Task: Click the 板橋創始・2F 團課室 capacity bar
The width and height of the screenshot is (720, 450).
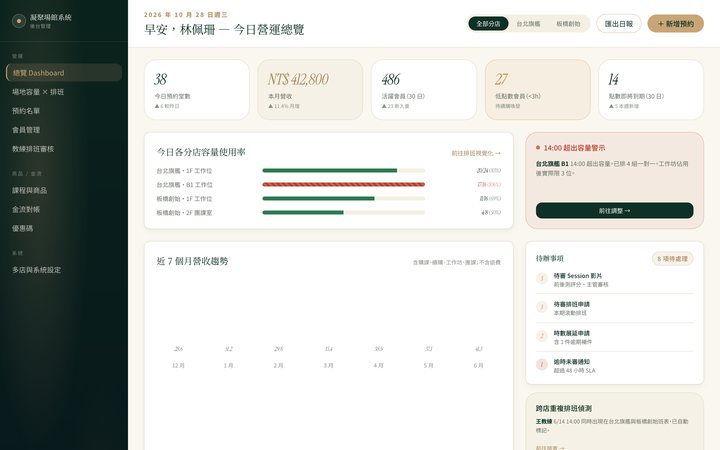Action: (x=343, y=213)
